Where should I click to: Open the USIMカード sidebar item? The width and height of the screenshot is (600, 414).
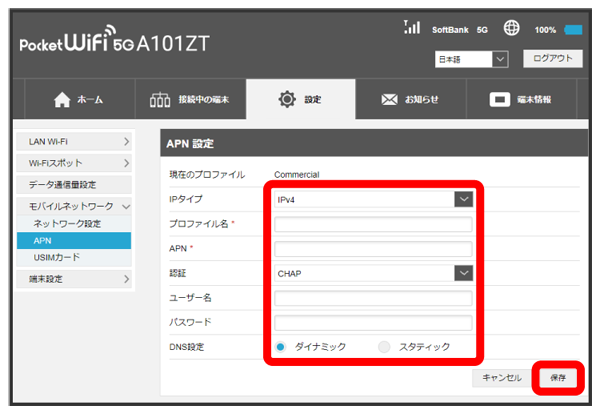(x=57, y=258)
